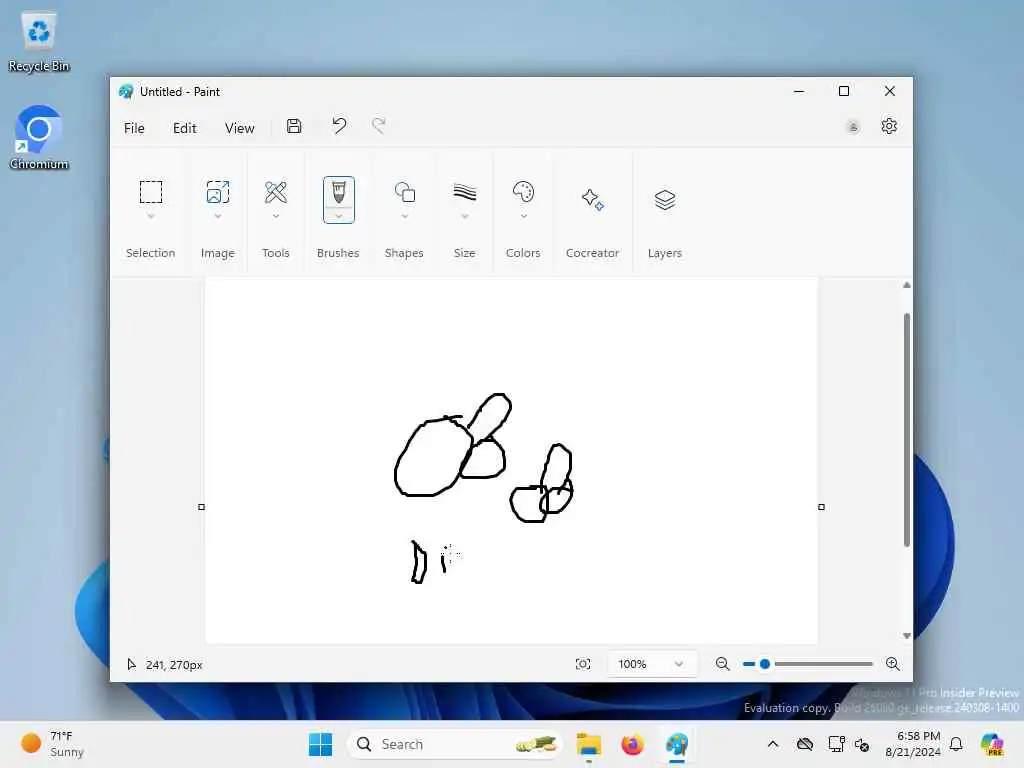Launch Cocreator sparkle icon

(x=592, y=199)
